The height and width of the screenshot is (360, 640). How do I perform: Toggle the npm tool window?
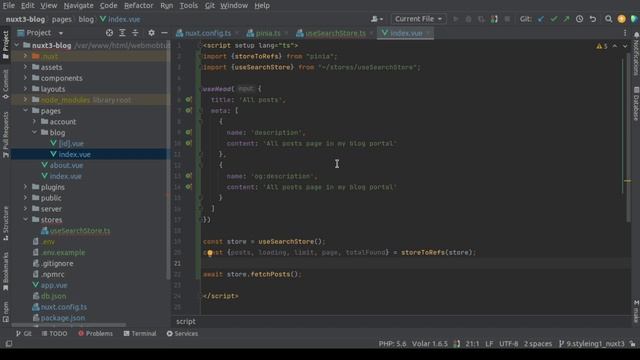coord(5,312)
